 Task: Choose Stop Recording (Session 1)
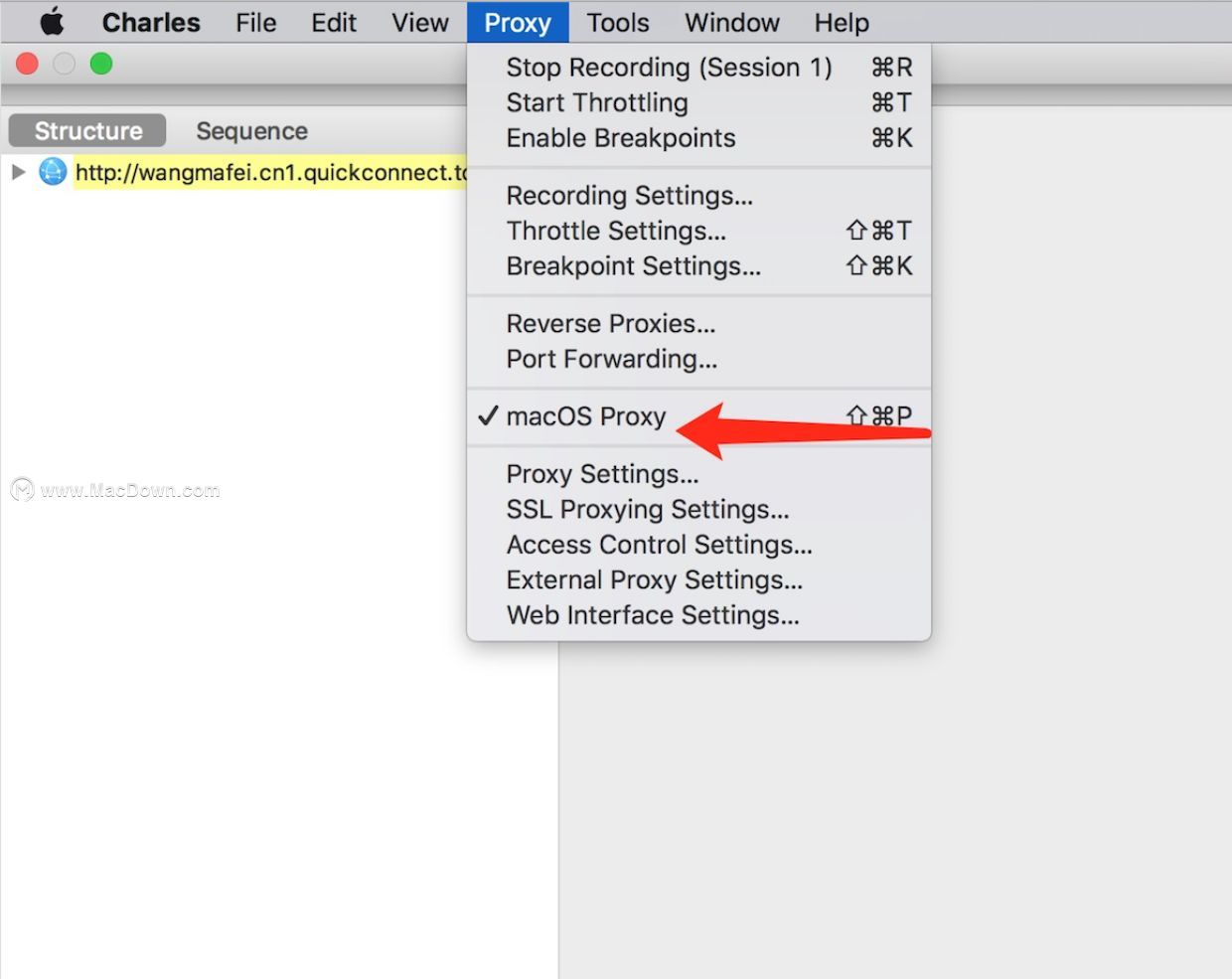click(x=698, y=68)
